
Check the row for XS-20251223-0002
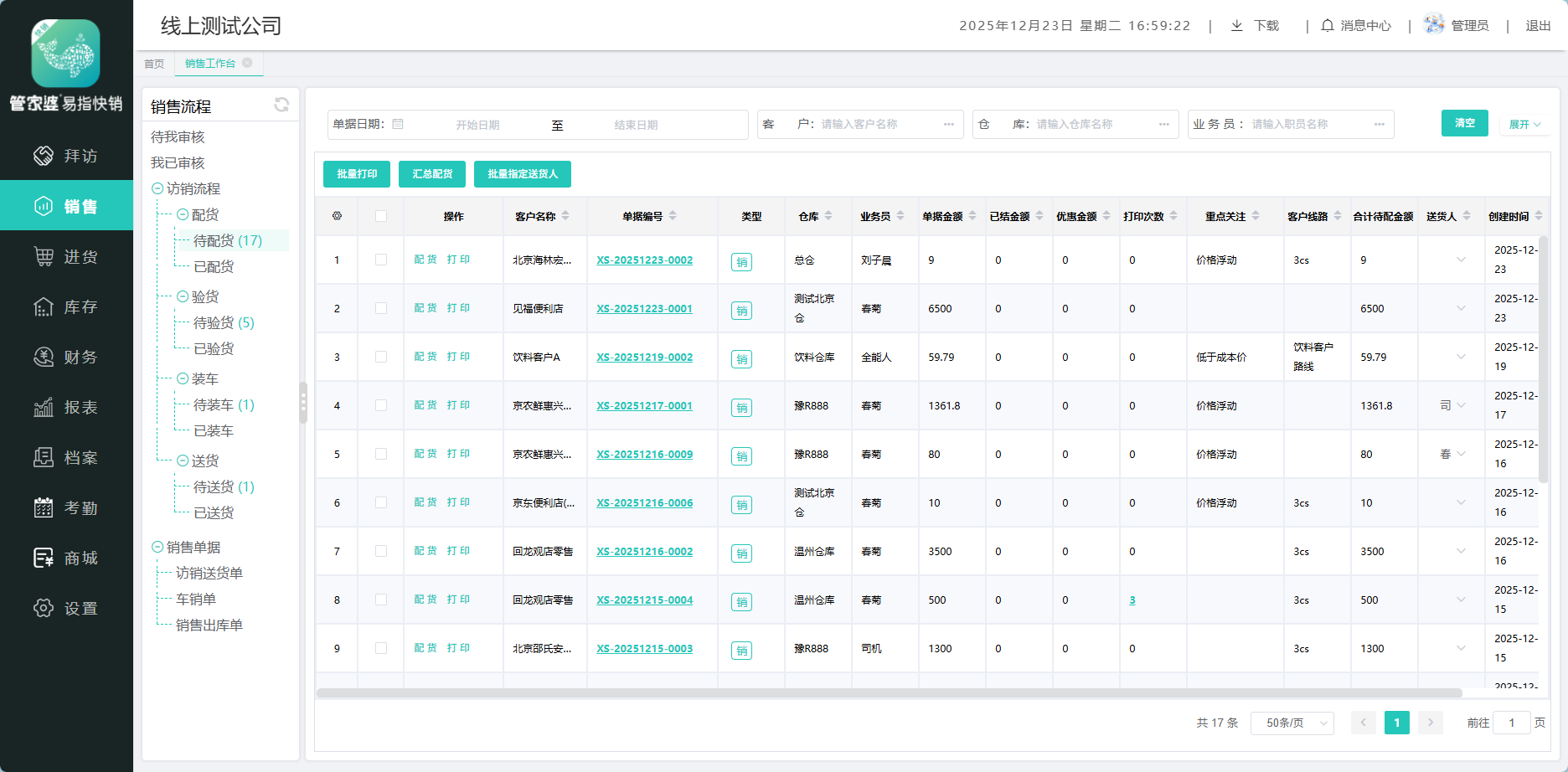tap(381, 260)
